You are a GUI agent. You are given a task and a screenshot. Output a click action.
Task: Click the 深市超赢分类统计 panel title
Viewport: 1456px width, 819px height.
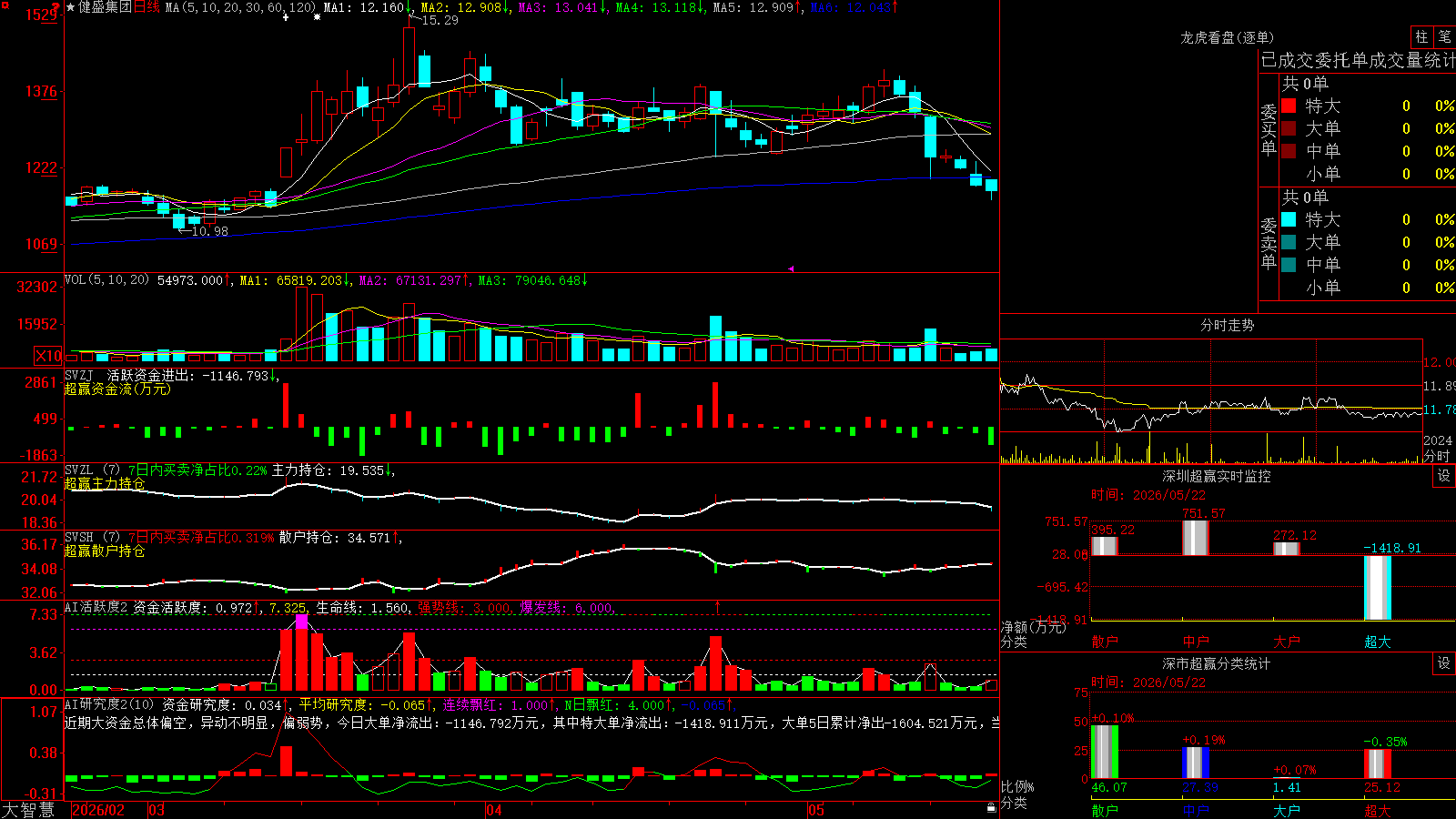point(1217,663)
